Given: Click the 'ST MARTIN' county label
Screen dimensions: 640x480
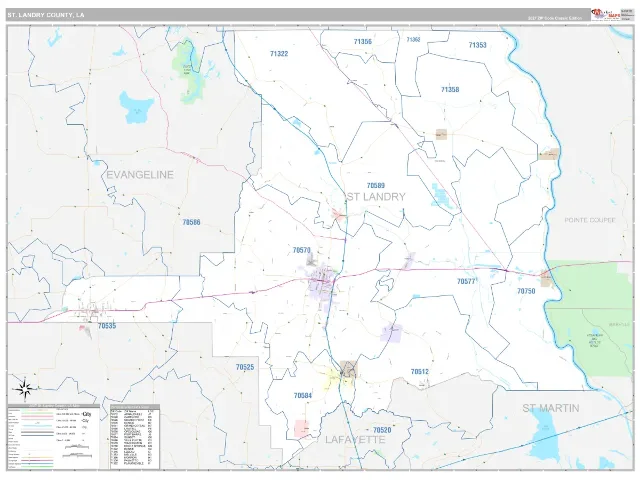Looking at the screenshot, I should point(551,408).
